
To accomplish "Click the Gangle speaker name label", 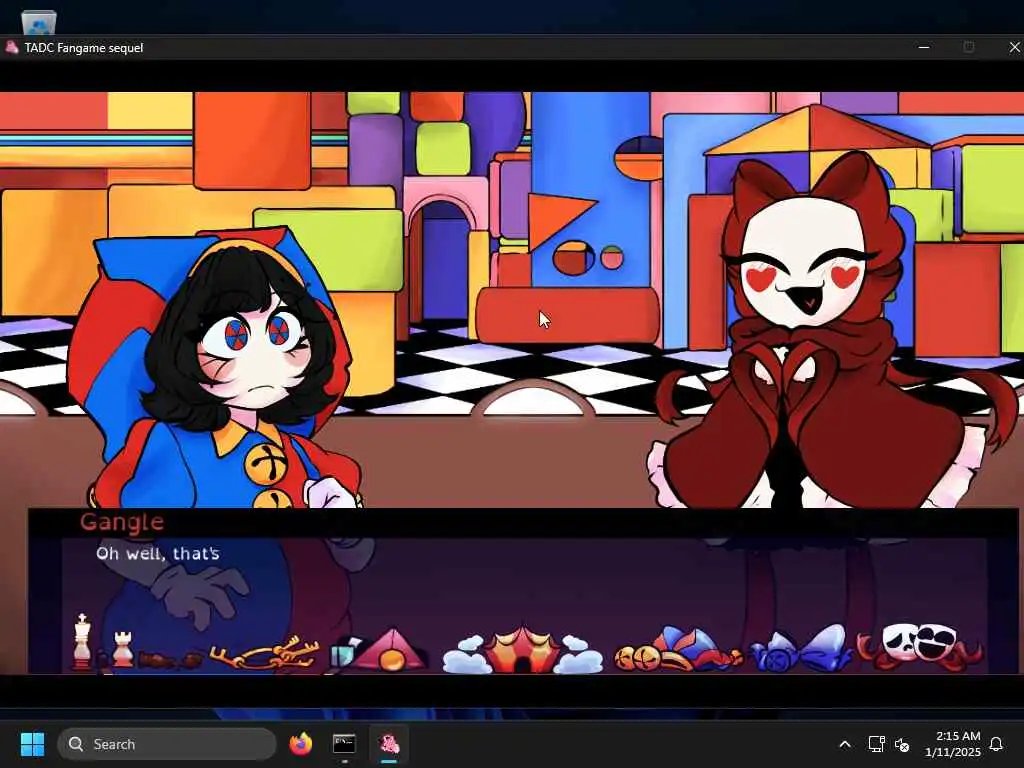I will click(x=122, y=522).
